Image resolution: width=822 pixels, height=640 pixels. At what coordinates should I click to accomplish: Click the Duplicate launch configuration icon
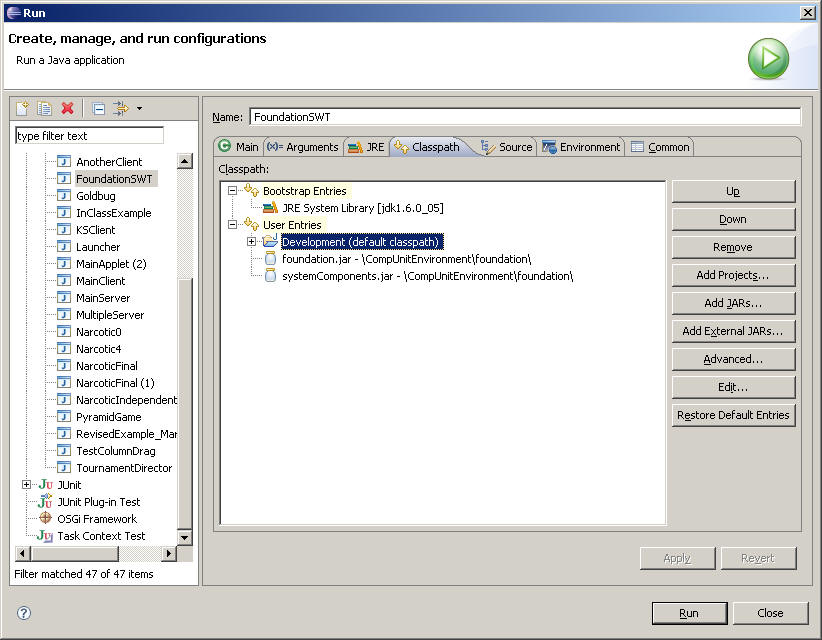tap(45, 108)
